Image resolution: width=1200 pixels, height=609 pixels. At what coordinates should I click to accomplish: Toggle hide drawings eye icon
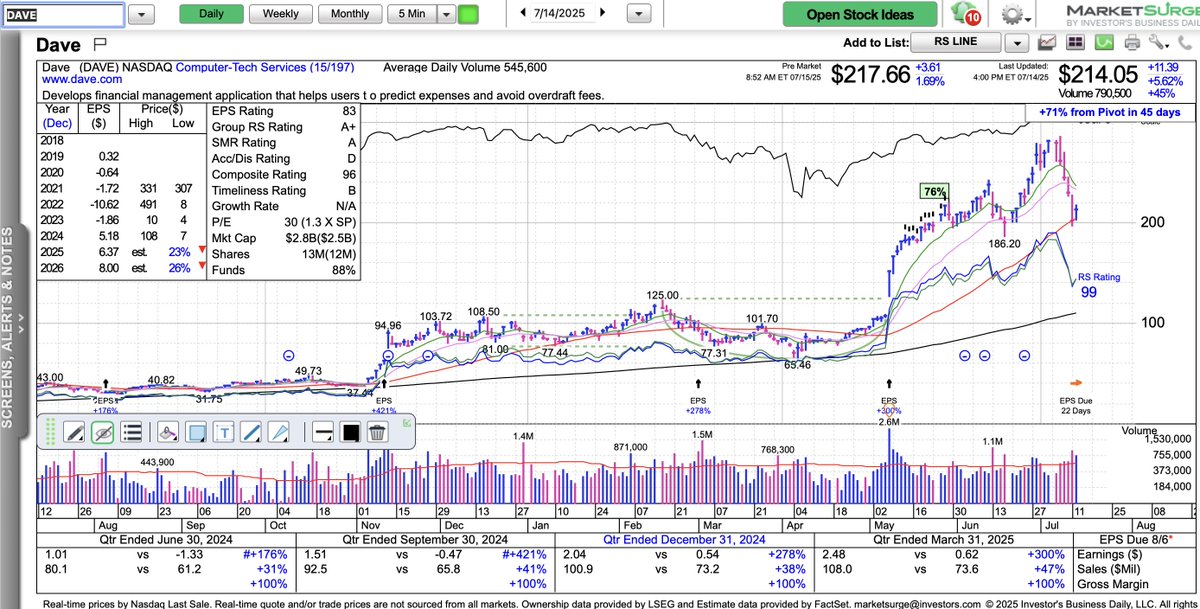point(102,432)
